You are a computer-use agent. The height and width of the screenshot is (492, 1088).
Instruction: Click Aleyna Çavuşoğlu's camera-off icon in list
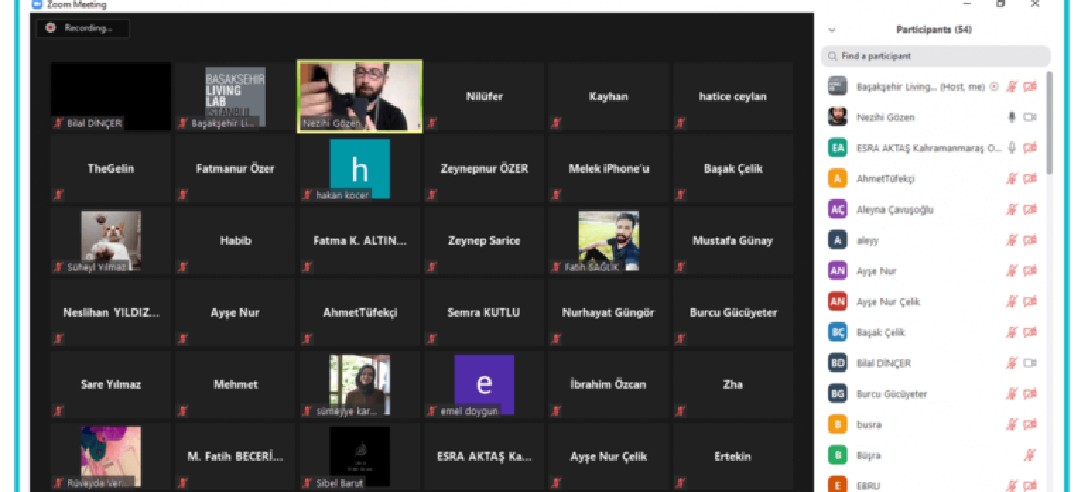coord(1030,210)
